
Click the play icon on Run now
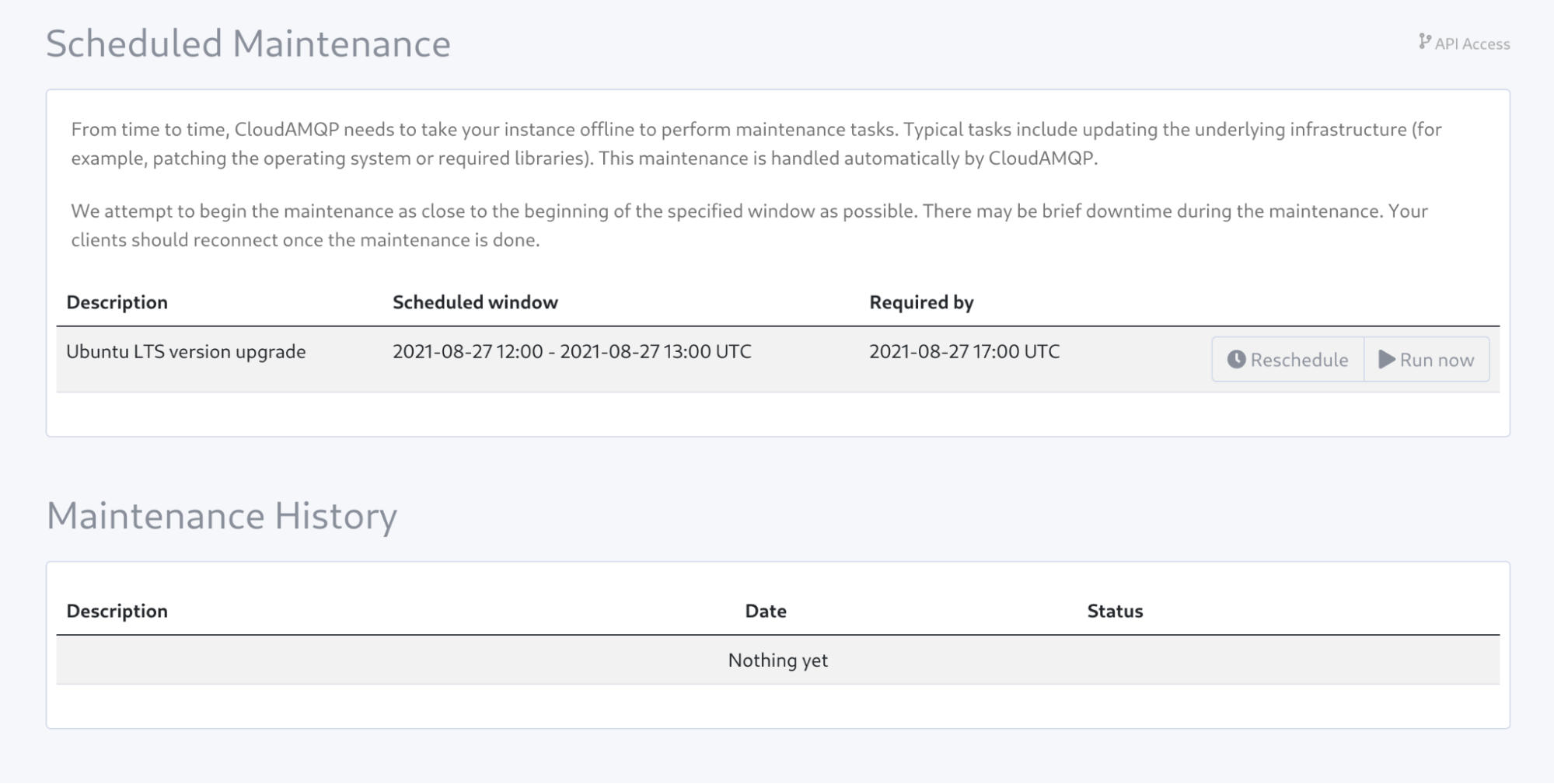1387,359
